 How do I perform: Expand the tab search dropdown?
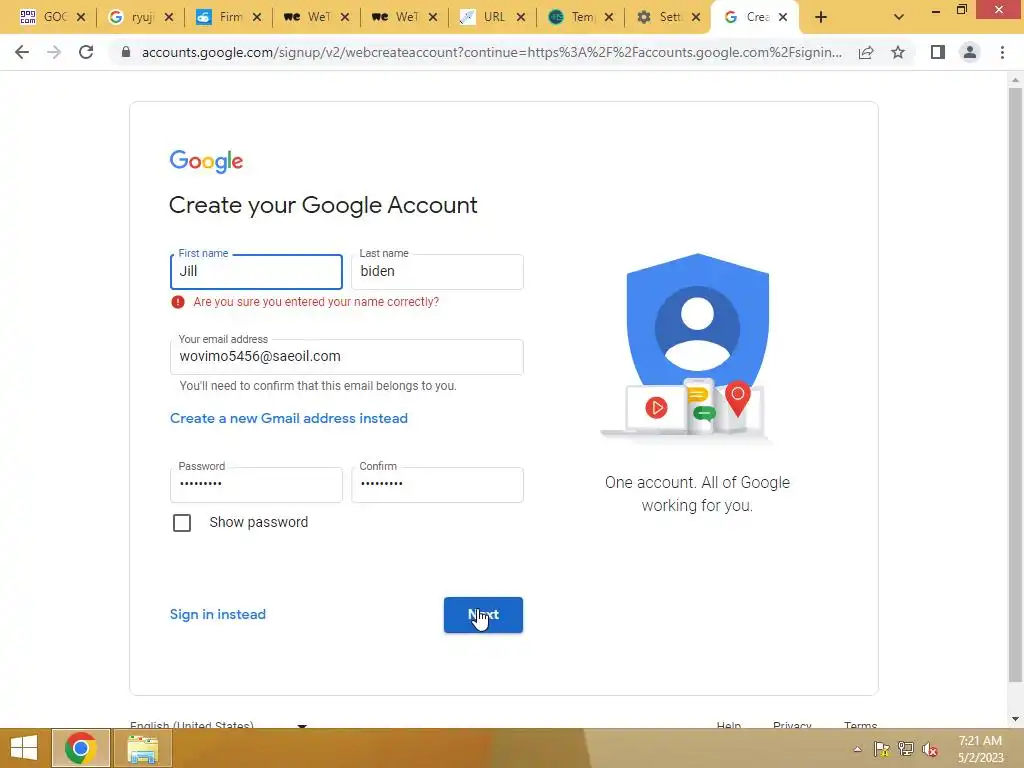pos(899,18)
